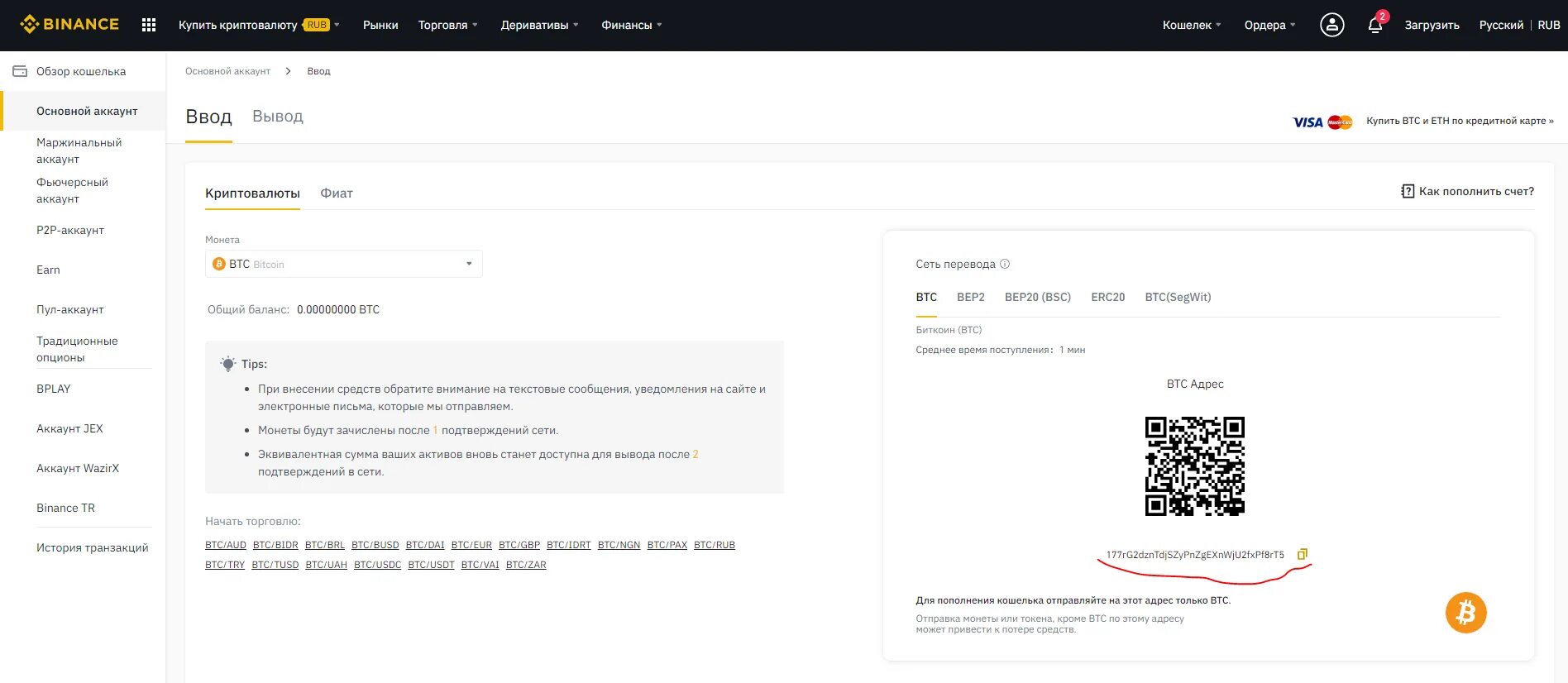Expand the Финансы menu
1568x683 pixels.
(632, 25)
